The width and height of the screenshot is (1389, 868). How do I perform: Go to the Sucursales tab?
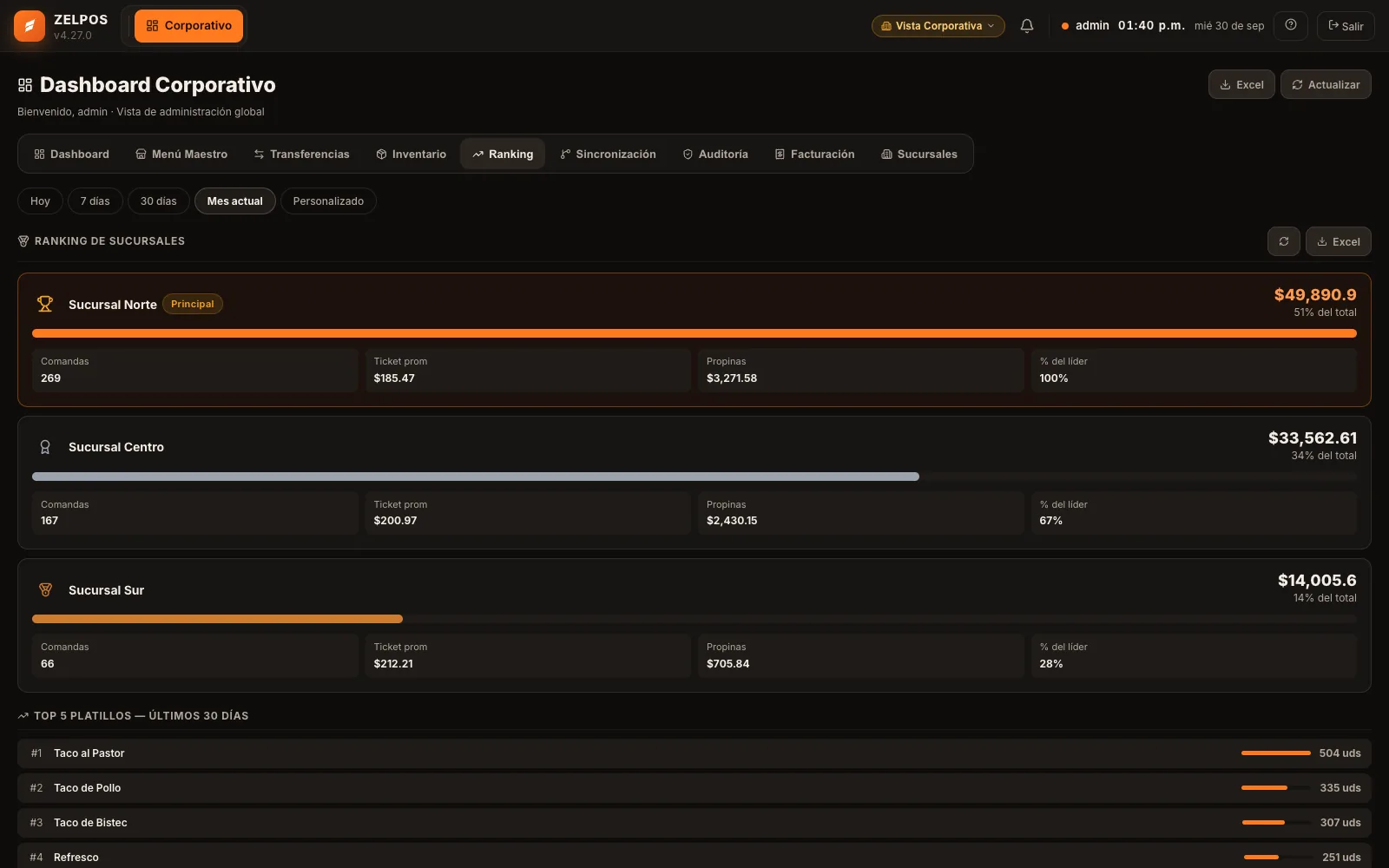pos(919,154)
